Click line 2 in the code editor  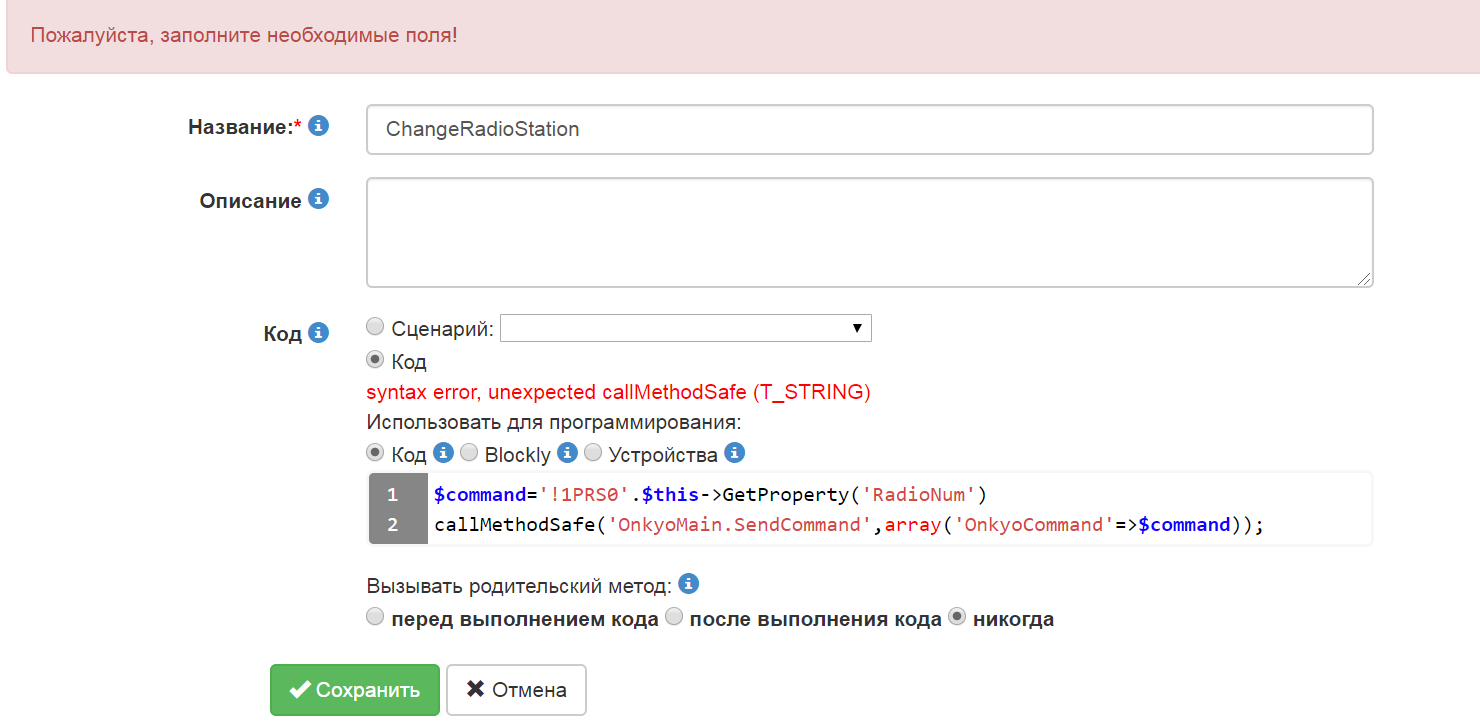coord(848,525)
